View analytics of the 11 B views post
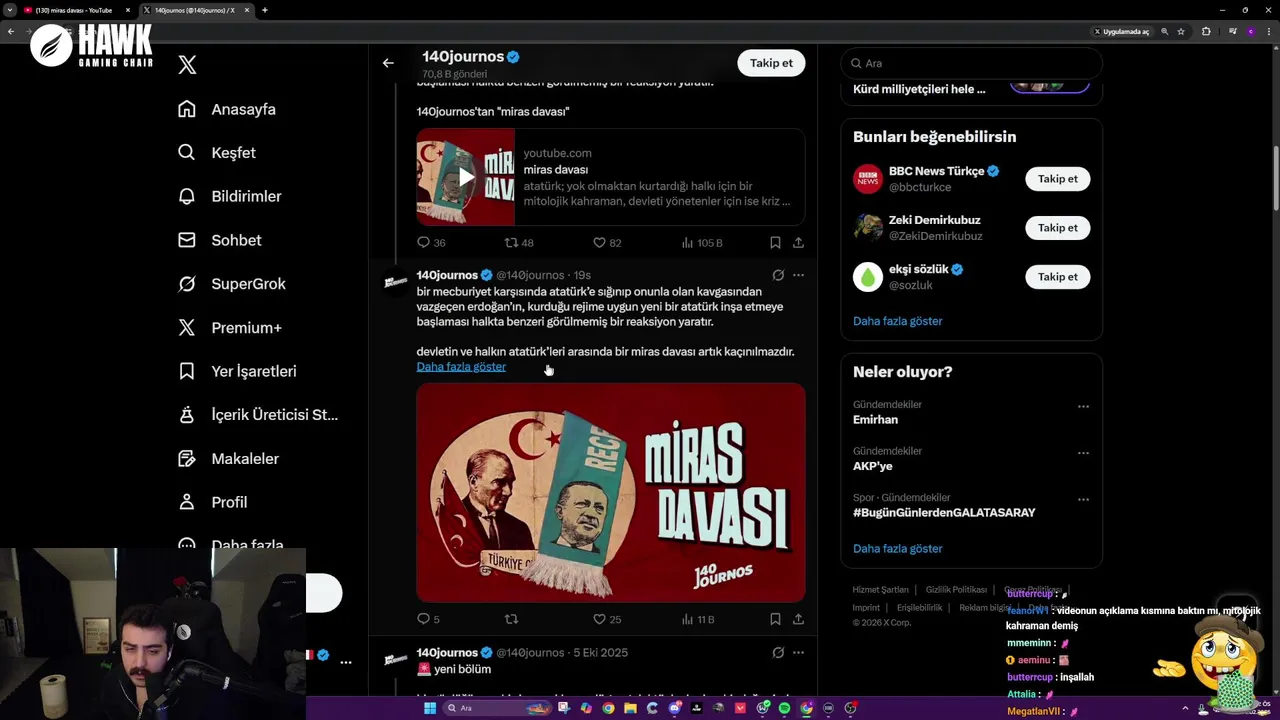 pos(698,620)
